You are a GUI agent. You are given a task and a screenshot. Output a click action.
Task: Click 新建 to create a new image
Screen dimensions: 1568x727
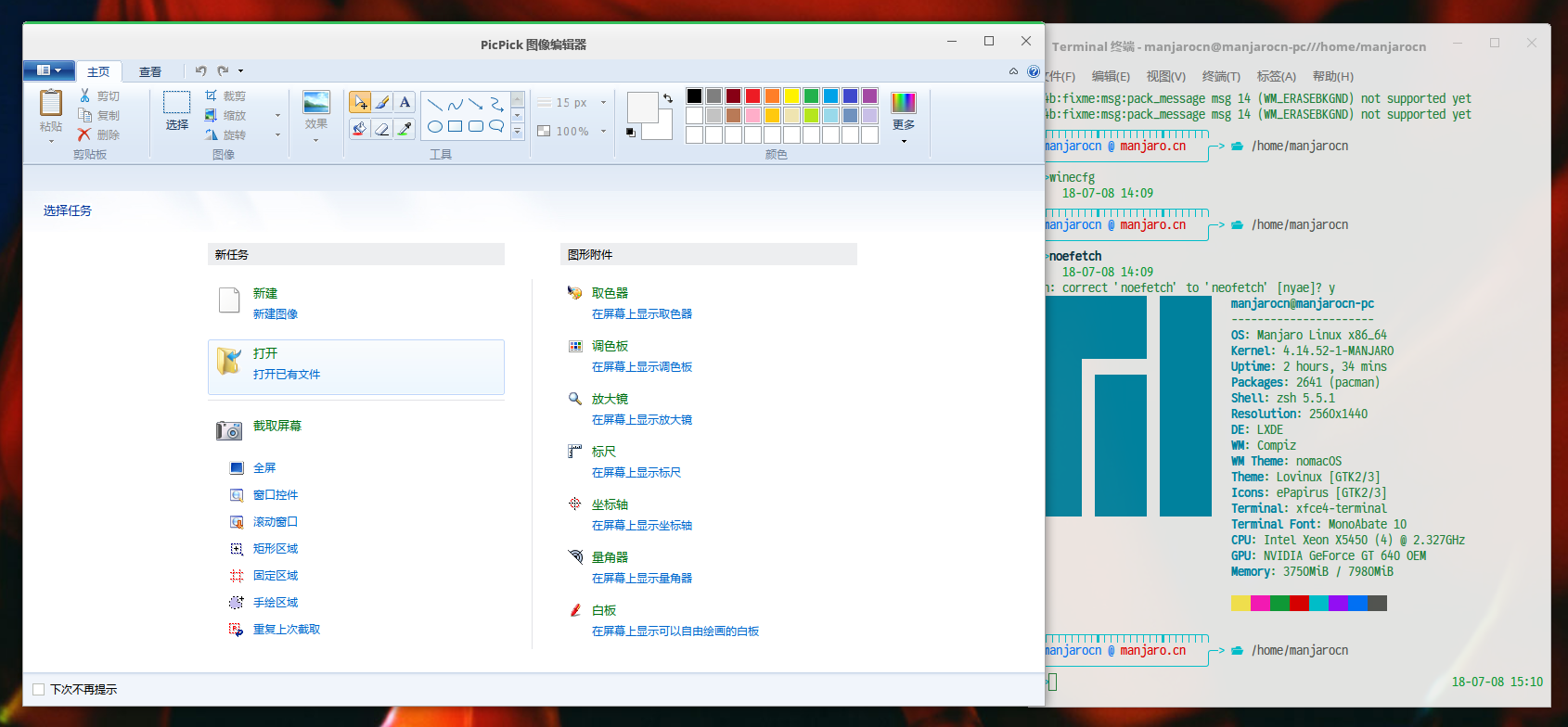pyautogui.click(x=265, y=293)
